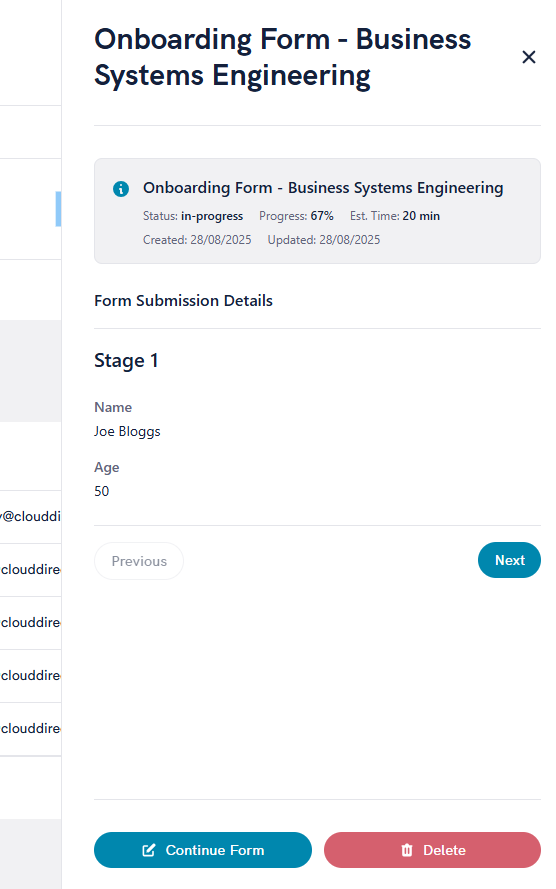Select the Stage 1 heading
This screenshot has height=889, width=556.
(126, 361)
